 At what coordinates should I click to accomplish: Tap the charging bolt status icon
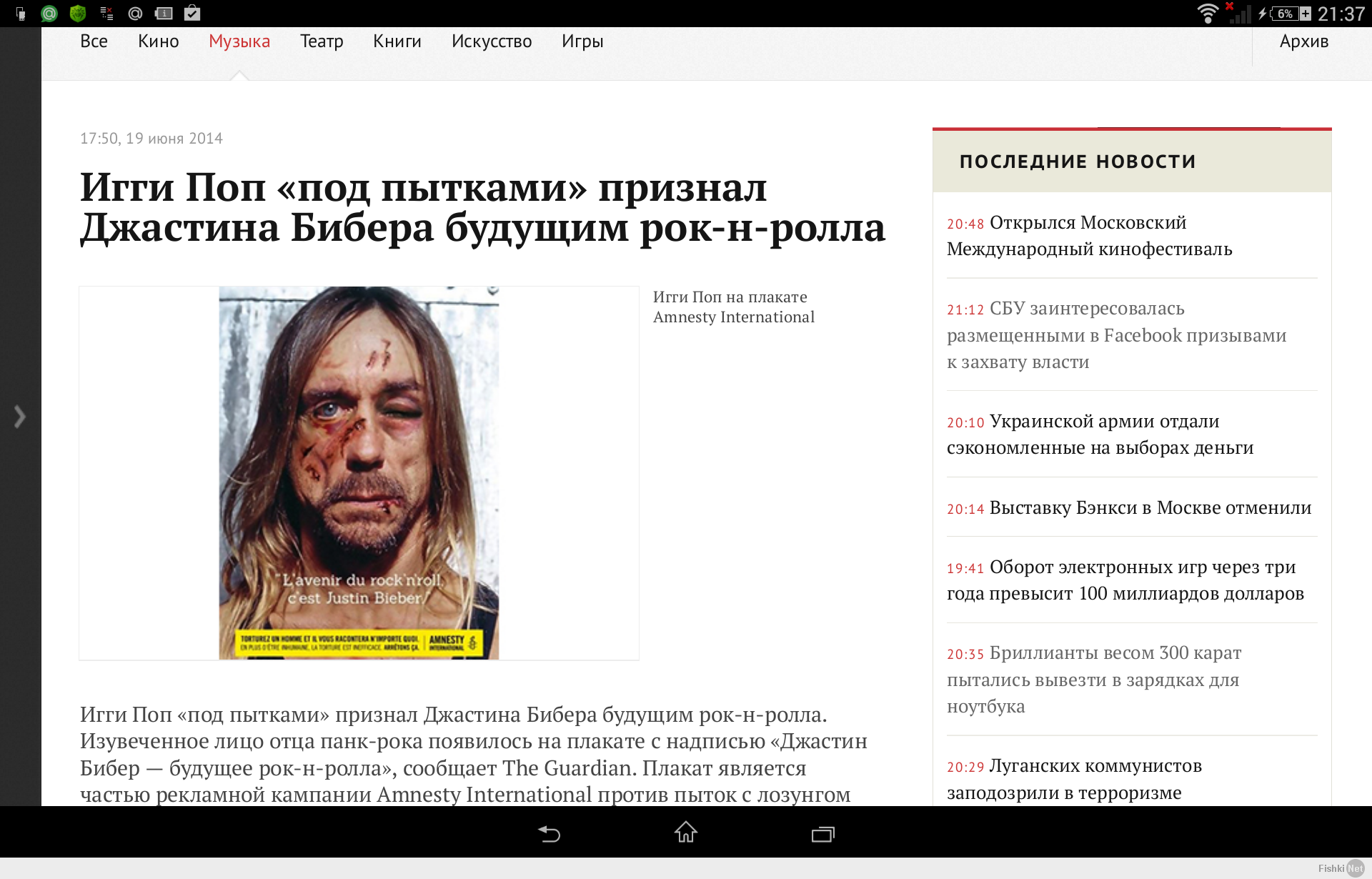[1263, 14]
